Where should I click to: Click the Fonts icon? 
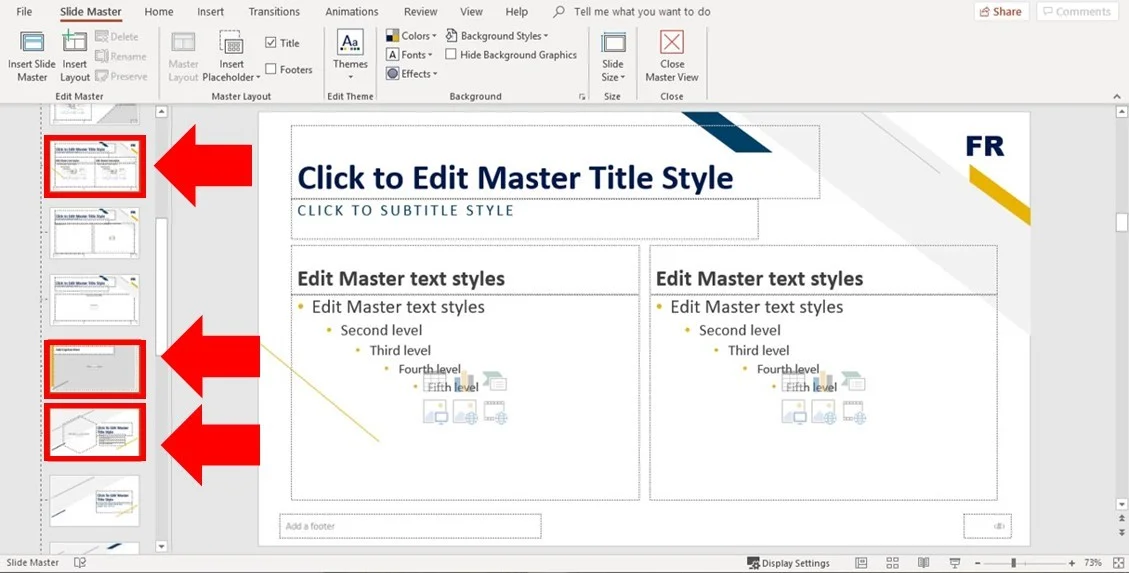click(392, 55)
